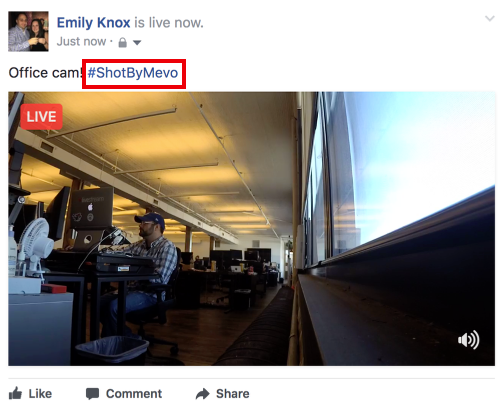Screen dimensions: 501x409
Task: Open Emily Knox's profile picture
Action: click(28, 31)
